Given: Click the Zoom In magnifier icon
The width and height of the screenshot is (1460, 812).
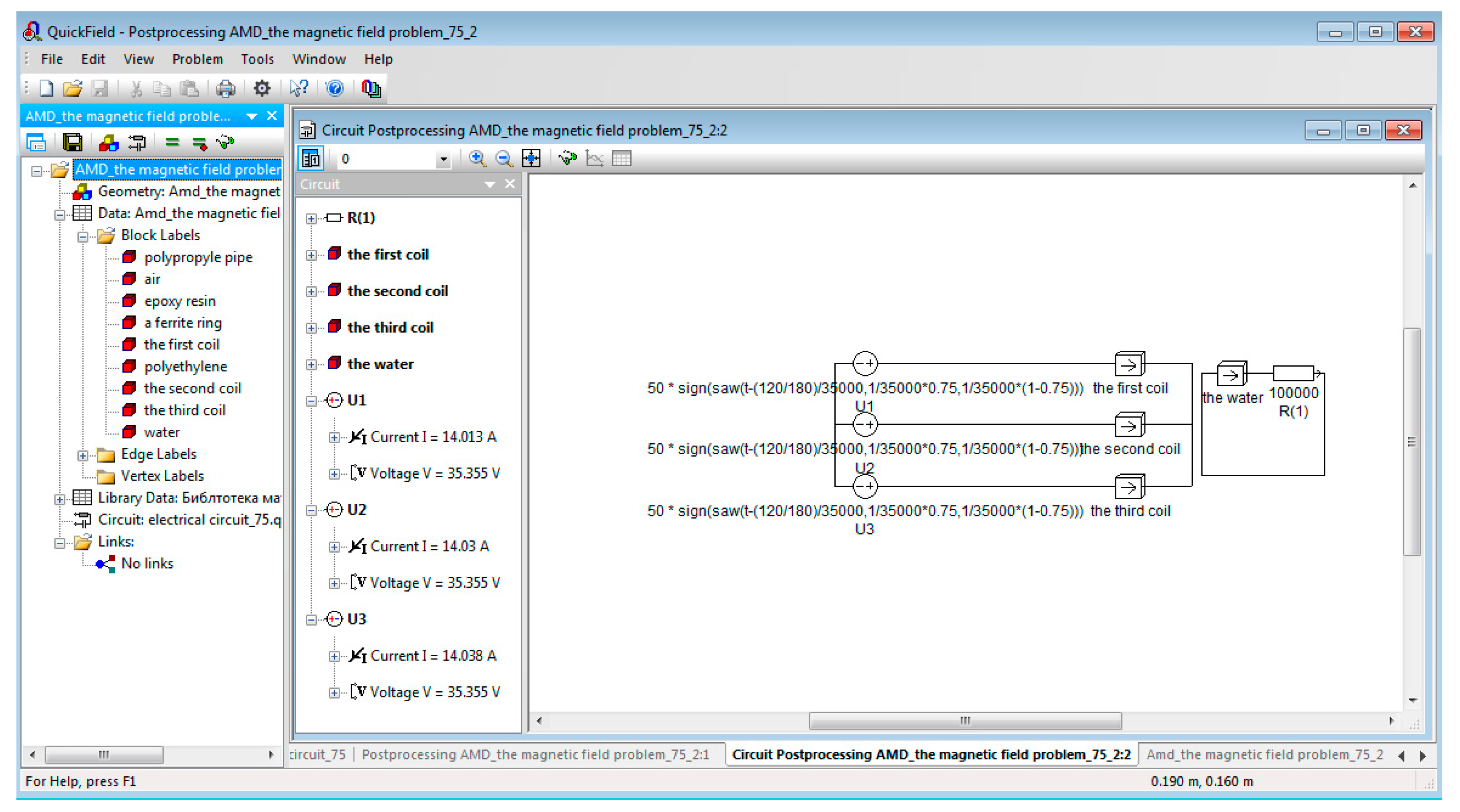Looking at the screenshot, I should 477,159.
